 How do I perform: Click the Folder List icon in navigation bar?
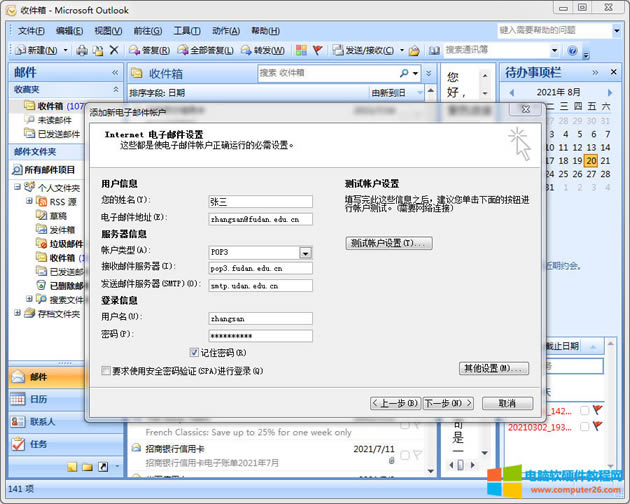click(x=87, y=467)
